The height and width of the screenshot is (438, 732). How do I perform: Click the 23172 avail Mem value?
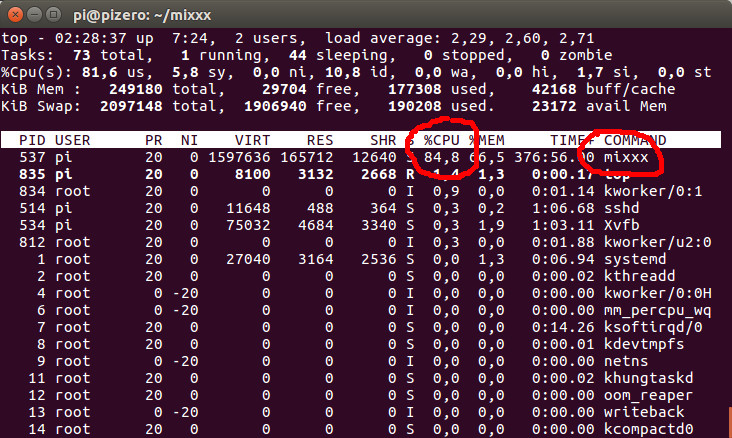[x=554, y=106]
